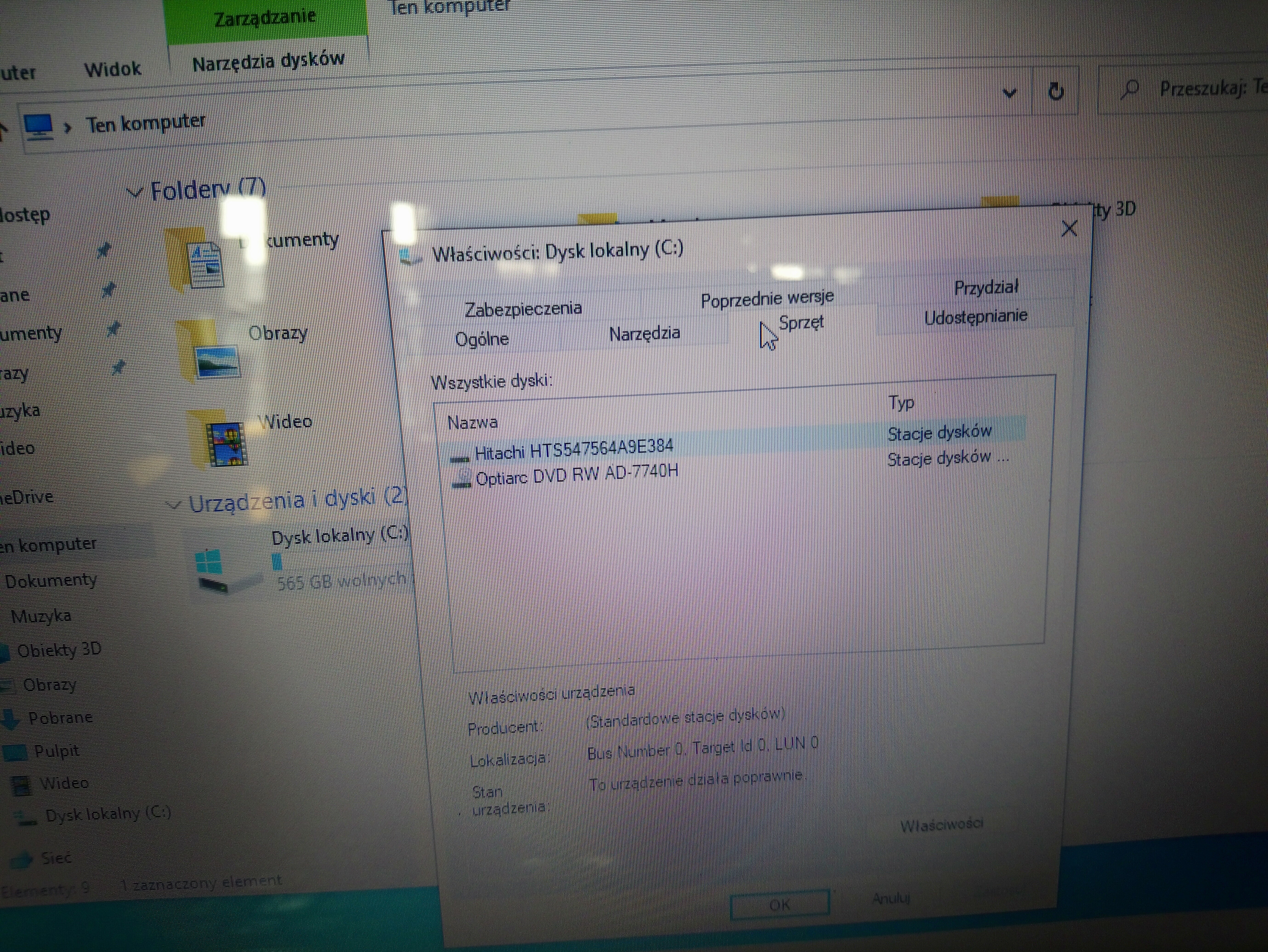The width and height of the screenshot is (1268, 952).
Task: Click the Właściwości device button
Action: (x=941, y=825)
